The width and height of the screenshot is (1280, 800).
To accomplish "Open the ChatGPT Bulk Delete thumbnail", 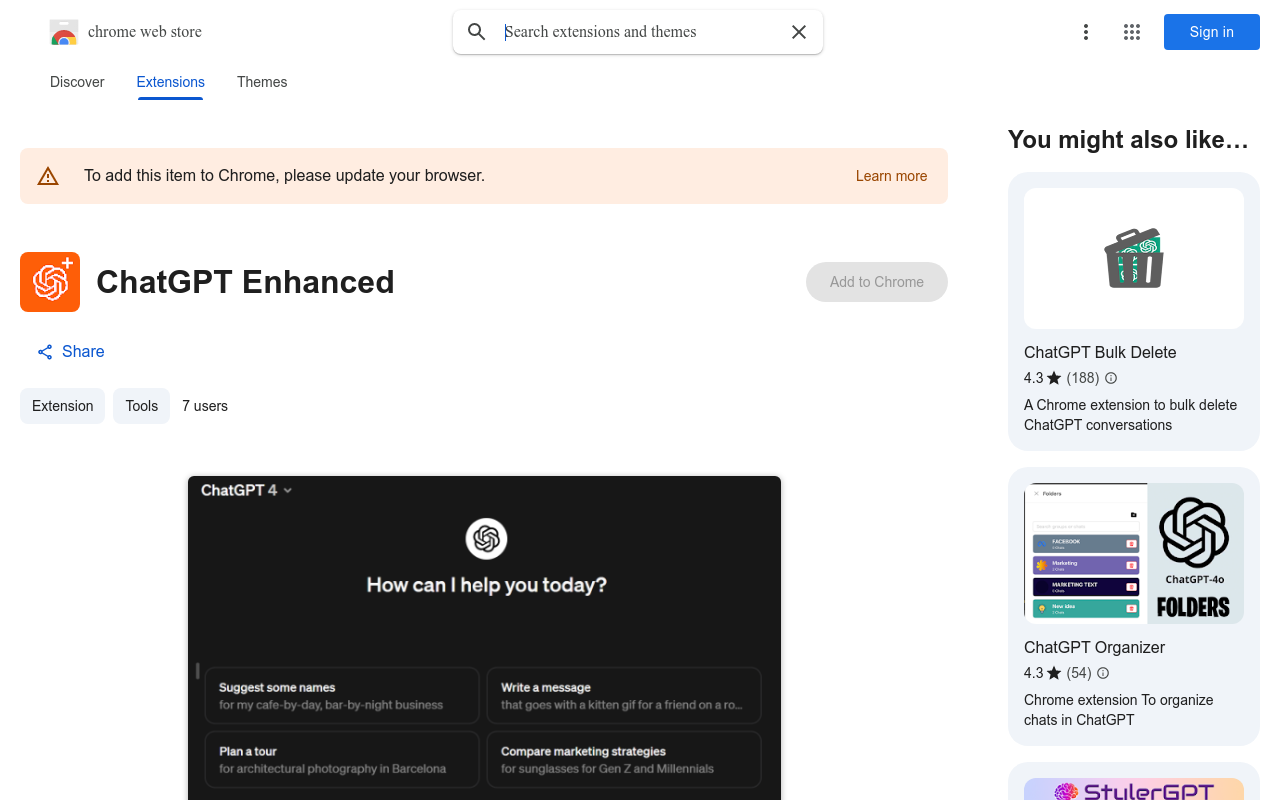I will pyautogui.click(x=1133, y=258).
